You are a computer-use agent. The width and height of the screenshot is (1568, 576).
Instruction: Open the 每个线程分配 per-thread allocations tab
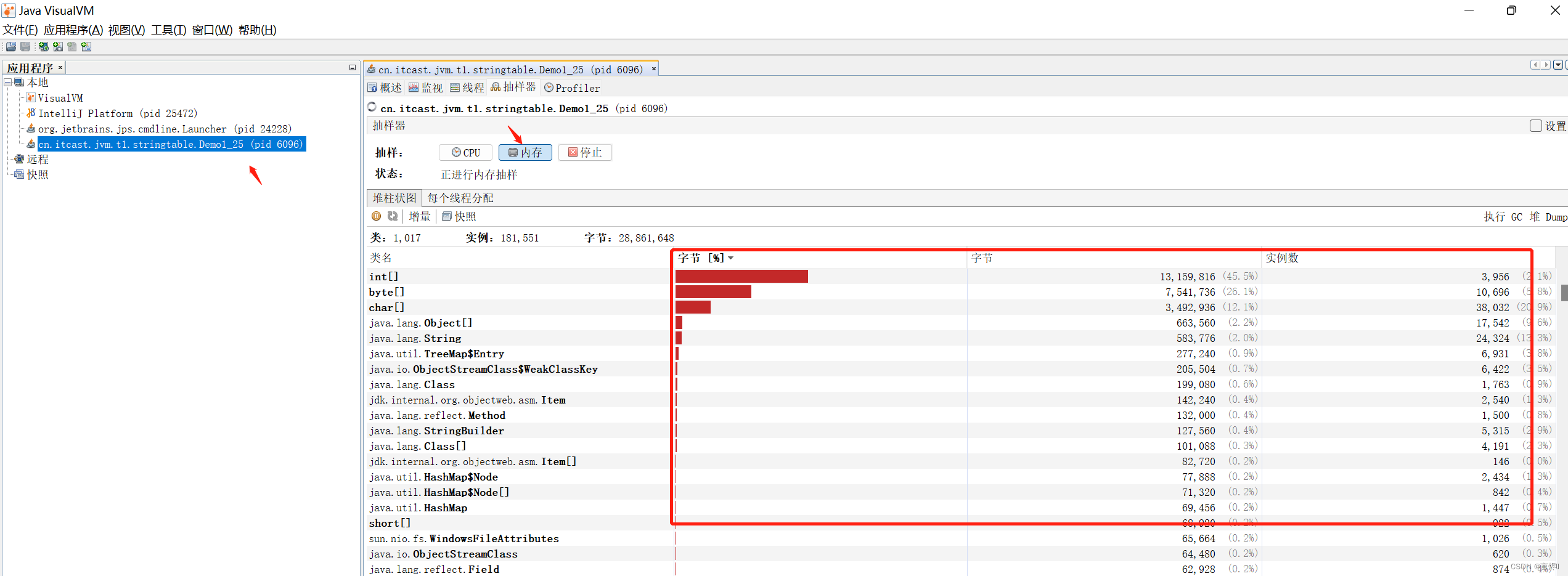pyautogui.click(x=460, y=198)
